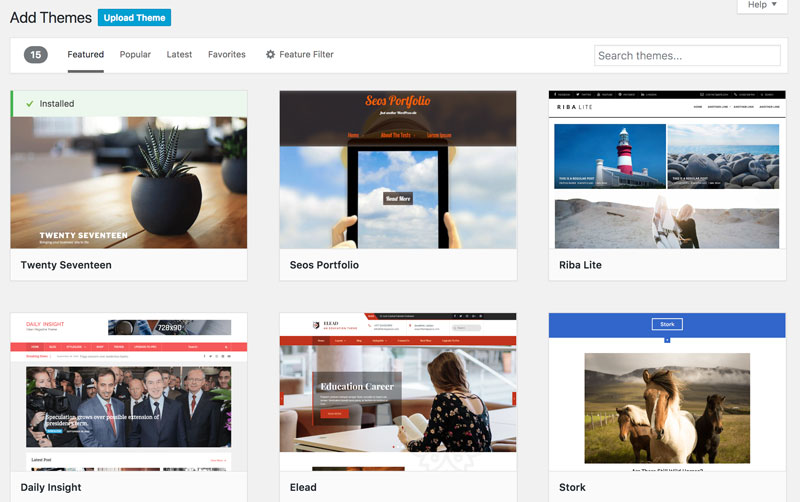Select the Stork theme screenshot
800x502 pixels.
[x=667, y=392]
